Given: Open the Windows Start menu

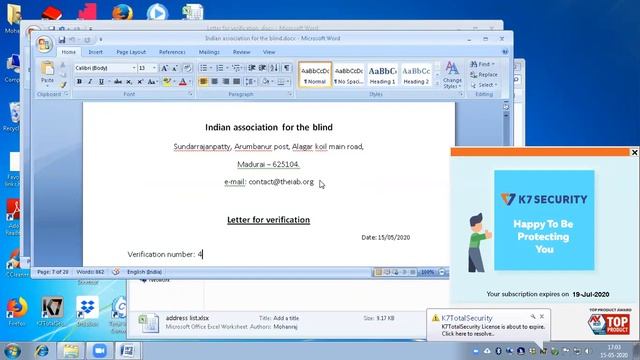Looking at the screenshot, I should [12, 351].
